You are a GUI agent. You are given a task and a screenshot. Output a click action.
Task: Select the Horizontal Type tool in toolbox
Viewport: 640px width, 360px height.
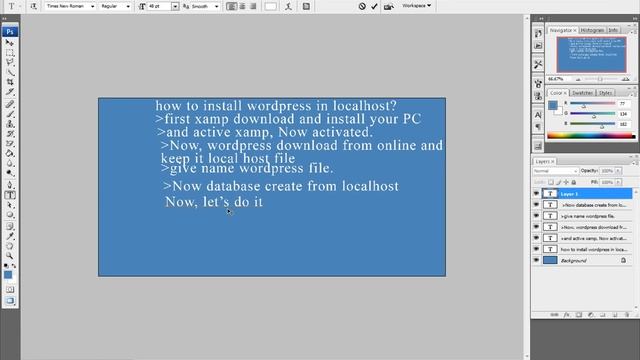pos(10,195)
